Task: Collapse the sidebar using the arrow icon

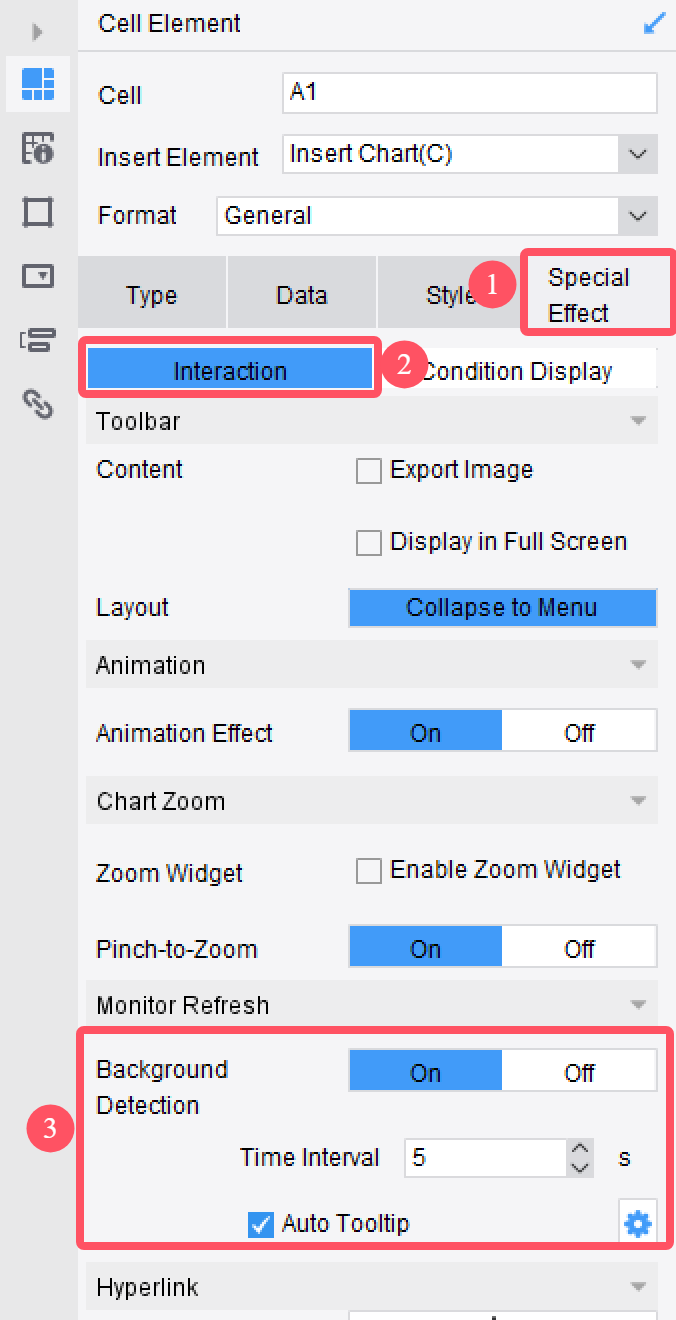Action: (x=37, y=32)
